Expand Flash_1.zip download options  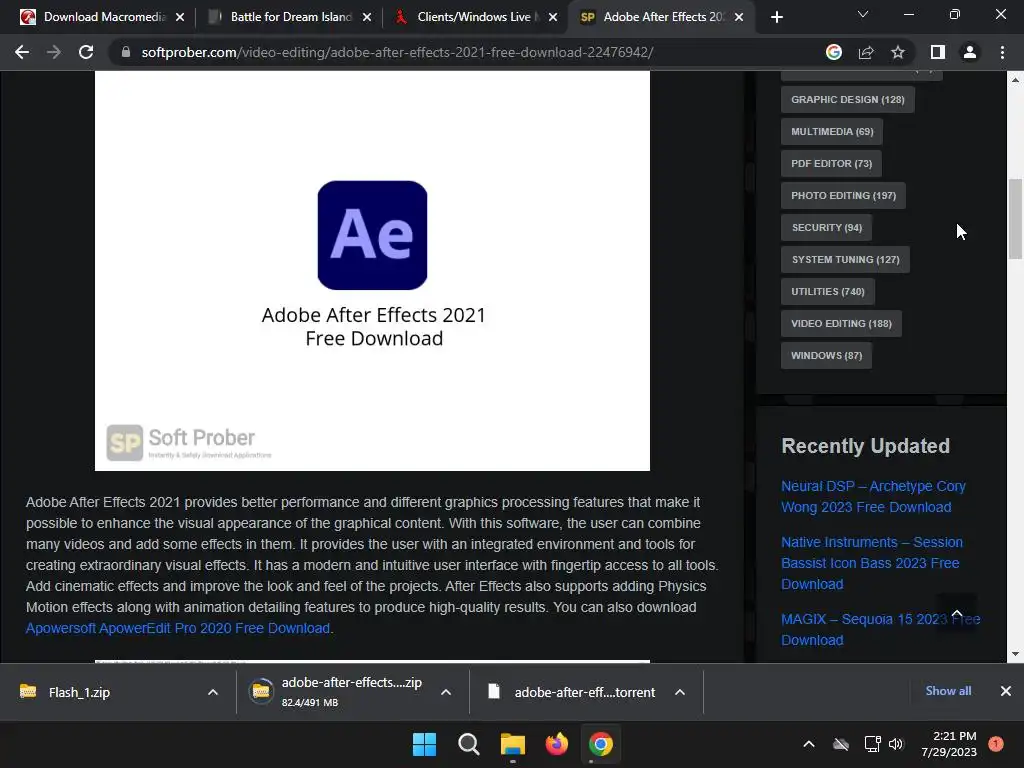[213, 692]
